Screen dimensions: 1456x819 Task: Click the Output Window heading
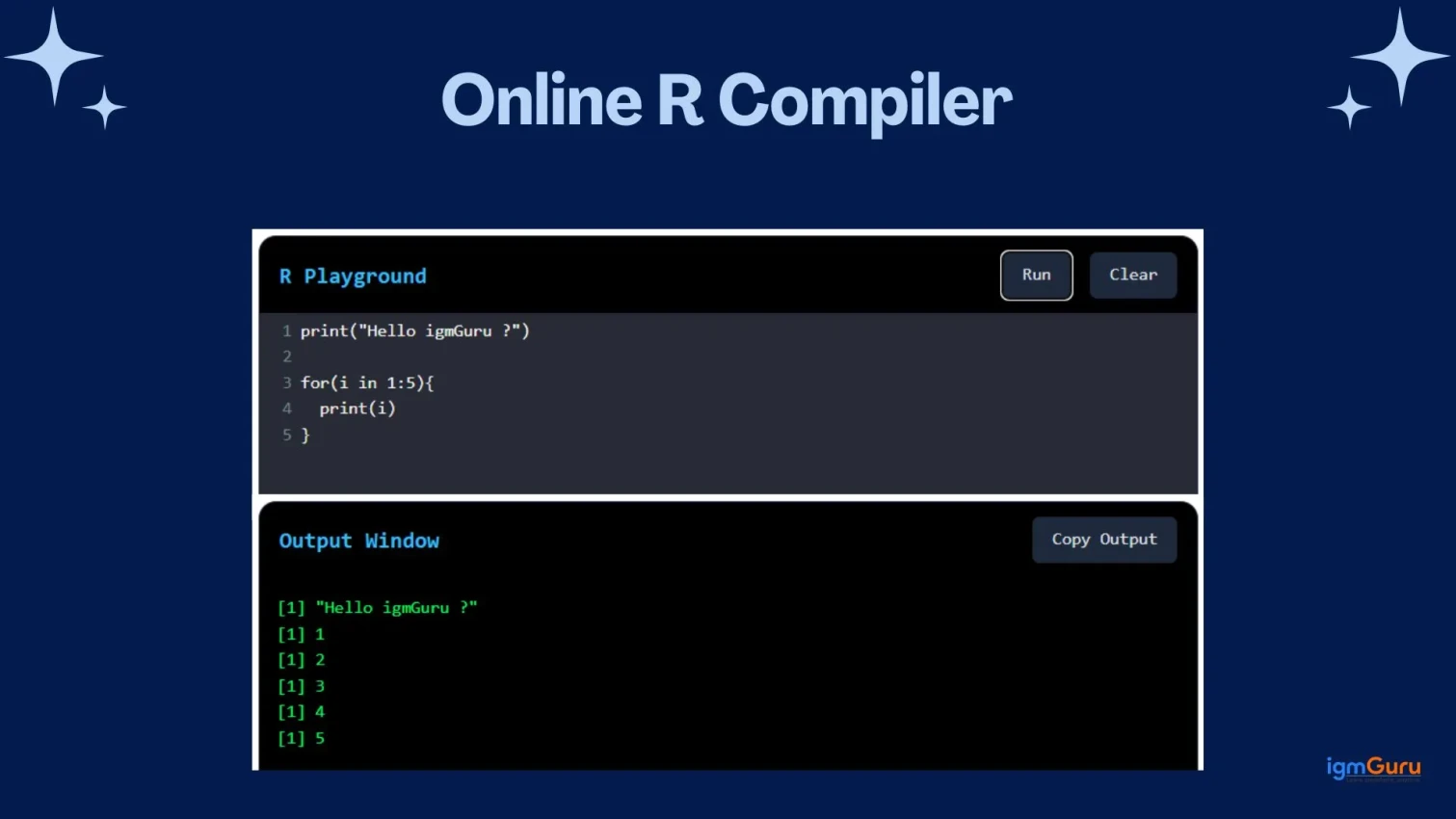point(358,541)
